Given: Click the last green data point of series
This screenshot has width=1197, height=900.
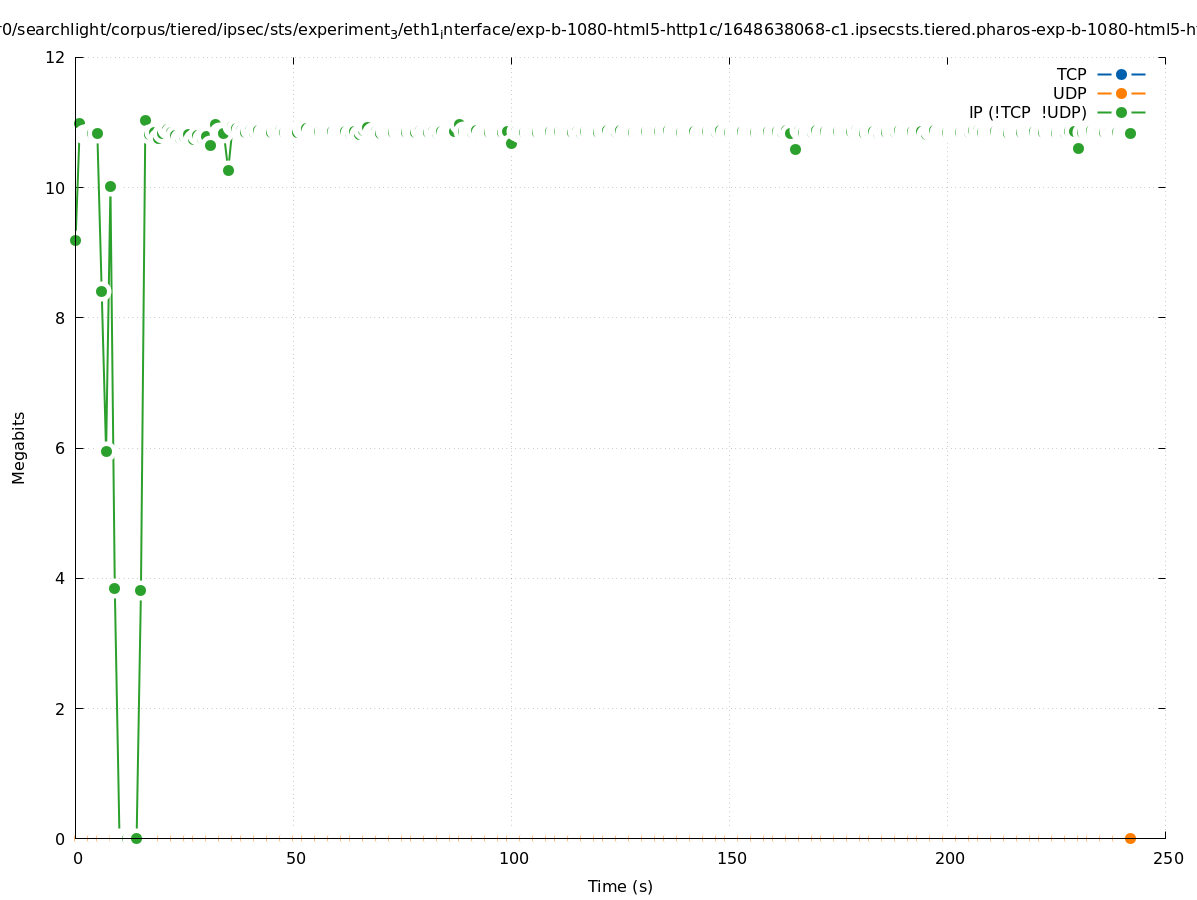Looking at the screenshot, I should click(x=1130, y=133).
